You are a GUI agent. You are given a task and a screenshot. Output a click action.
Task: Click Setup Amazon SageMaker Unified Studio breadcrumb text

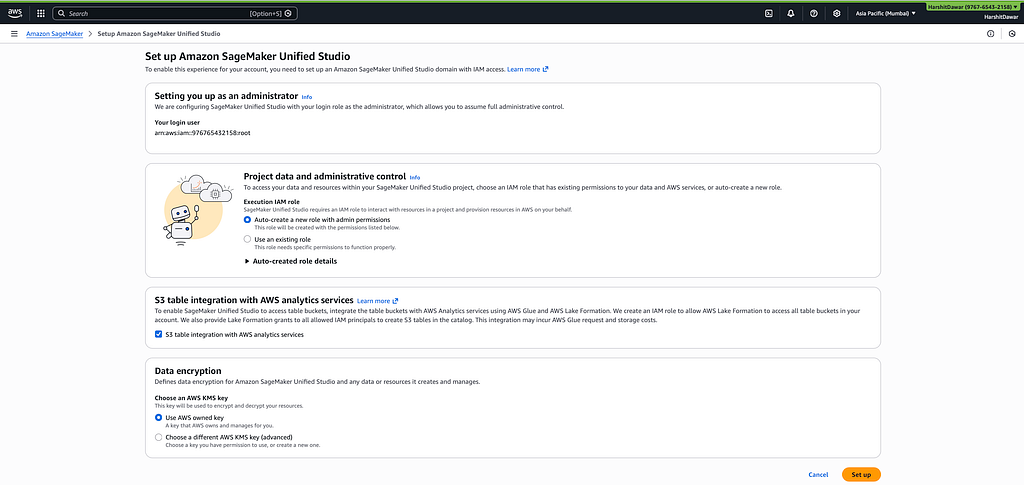pyautogui.click(x=159, y=33)
